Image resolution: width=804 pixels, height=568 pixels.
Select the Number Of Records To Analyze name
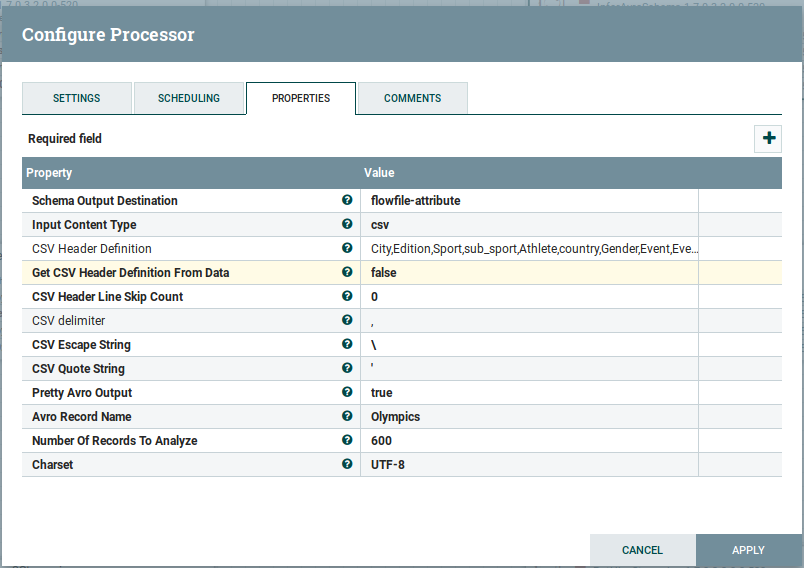pos(115,440)
